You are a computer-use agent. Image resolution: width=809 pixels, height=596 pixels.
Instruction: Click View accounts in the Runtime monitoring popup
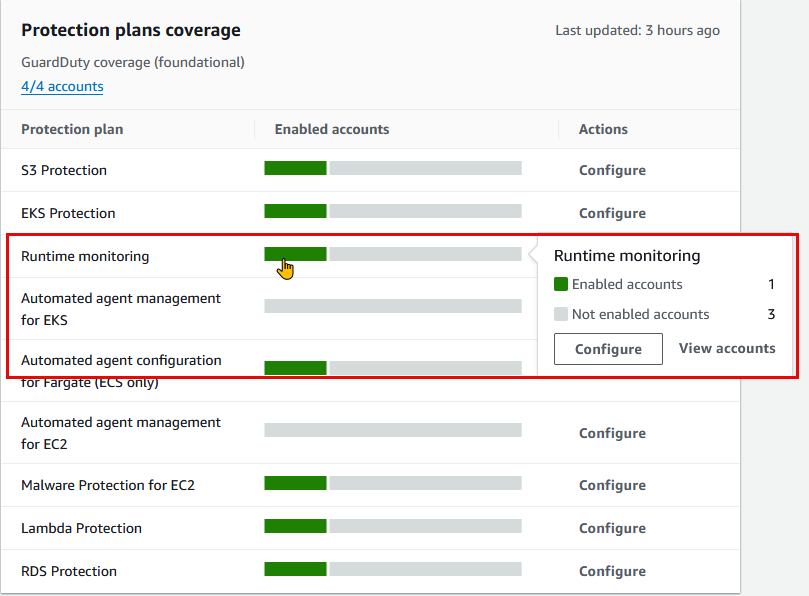(x=727, y=348)
